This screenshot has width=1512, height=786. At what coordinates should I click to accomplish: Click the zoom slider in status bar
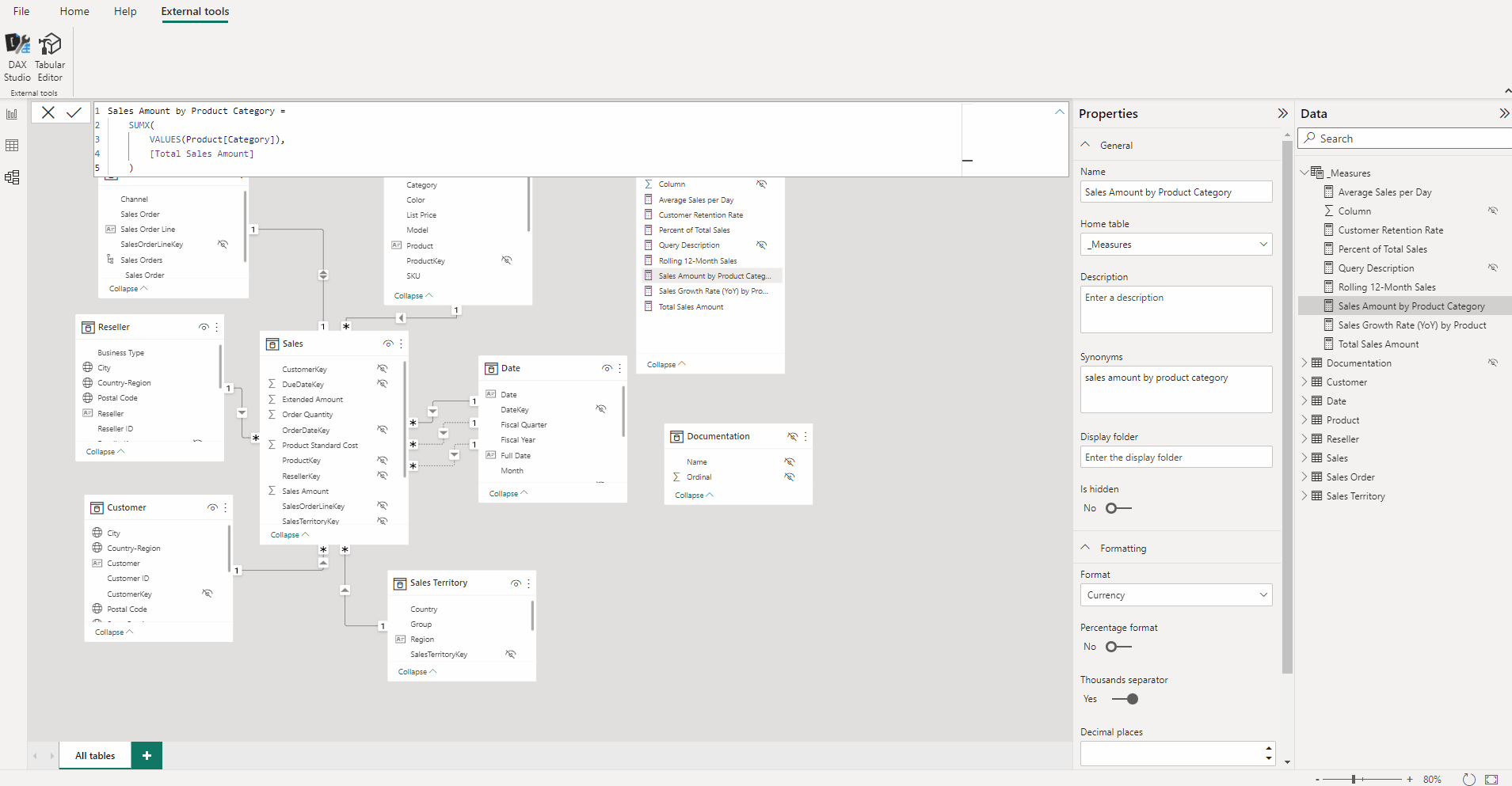coord(1354,780)
